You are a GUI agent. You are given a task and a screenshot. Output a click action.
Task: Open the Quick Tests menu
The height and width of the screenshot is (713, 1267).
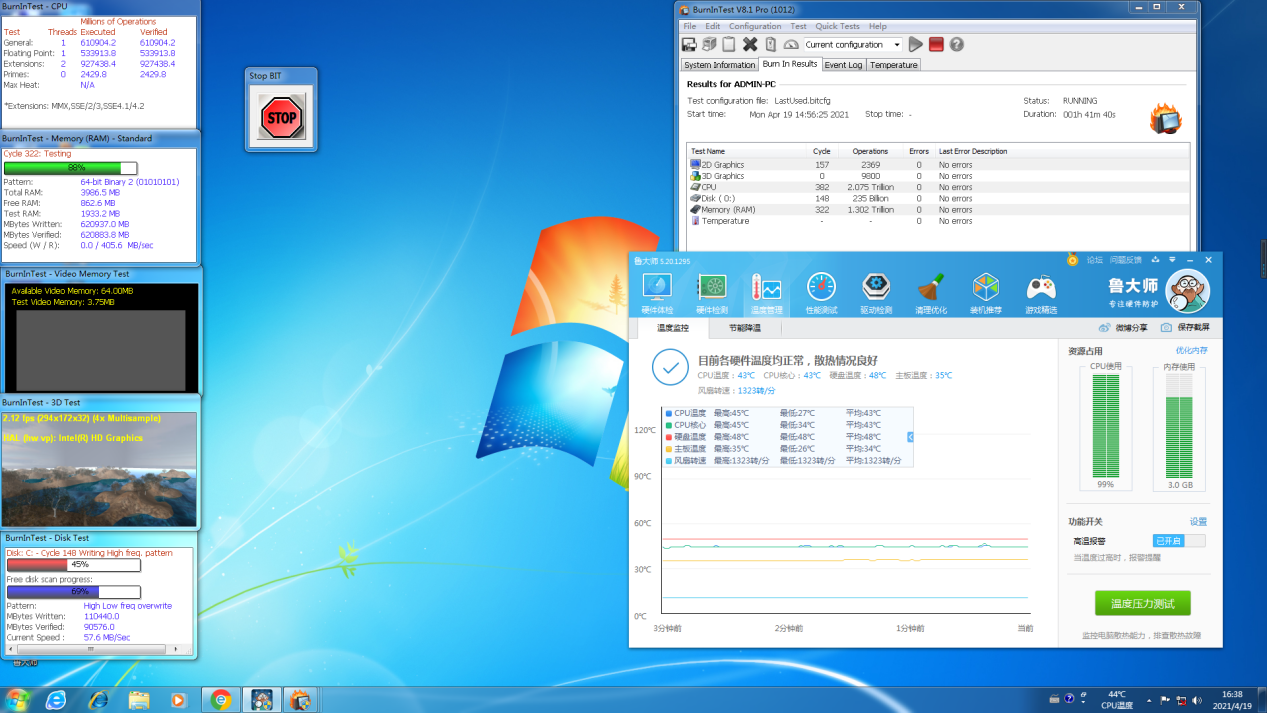click(837, 26)
